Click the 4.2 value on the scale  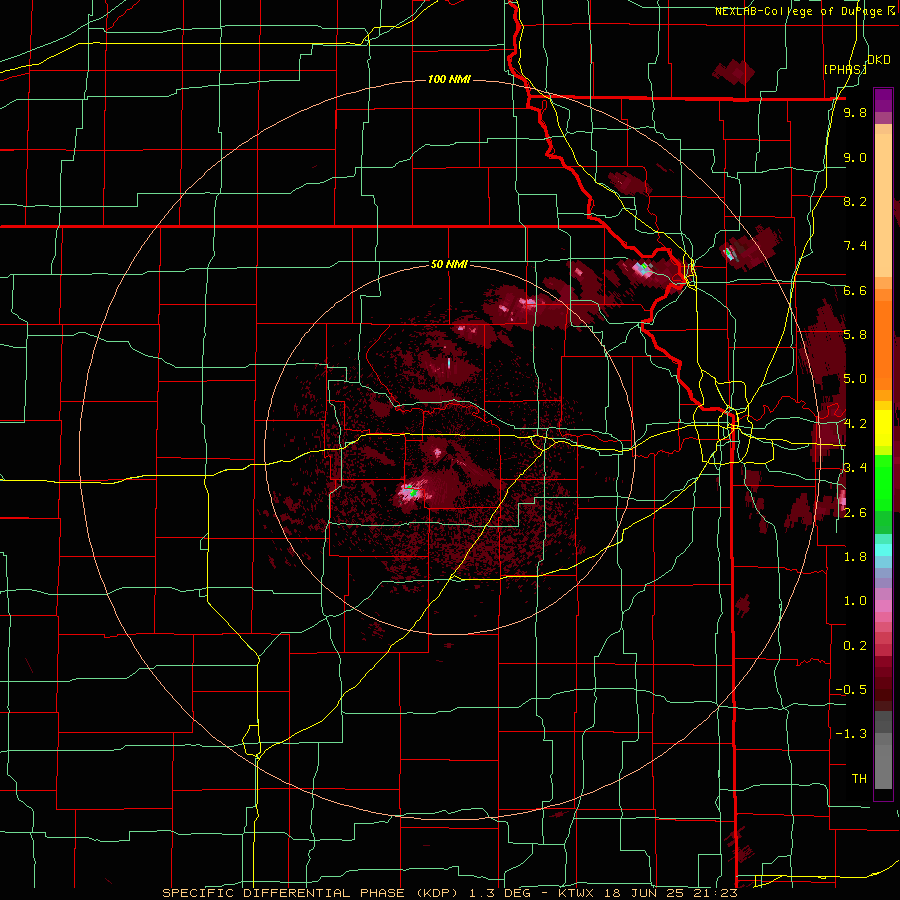point(855,424)
